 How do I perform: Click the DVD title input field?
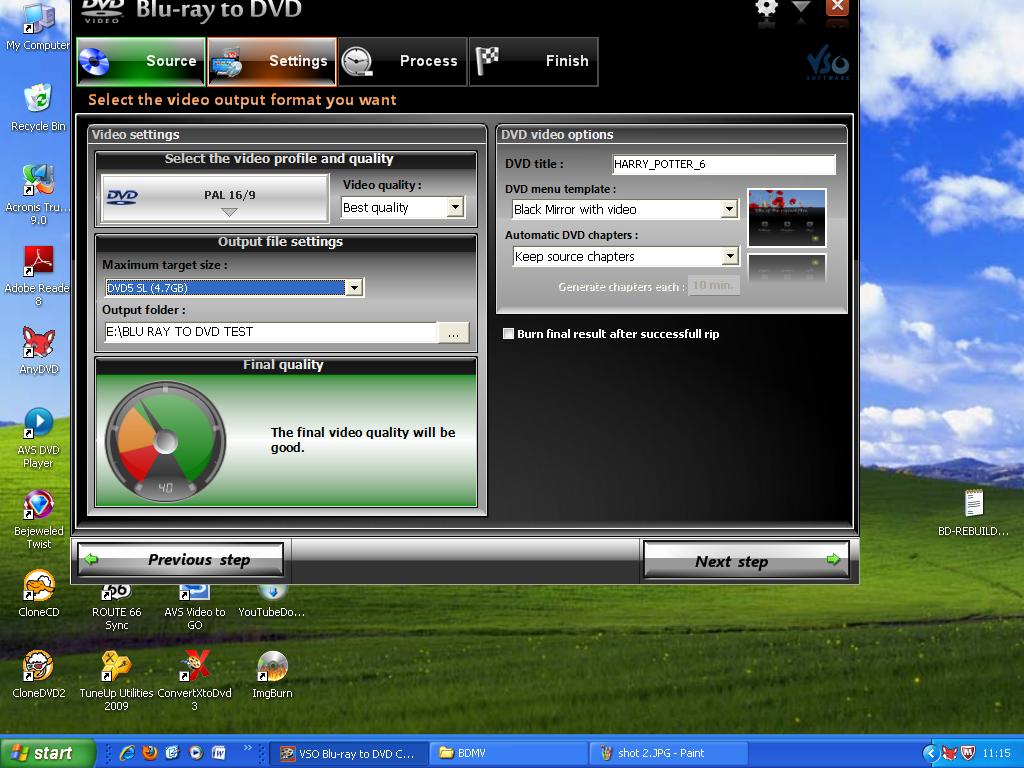[x=724, y=164]
